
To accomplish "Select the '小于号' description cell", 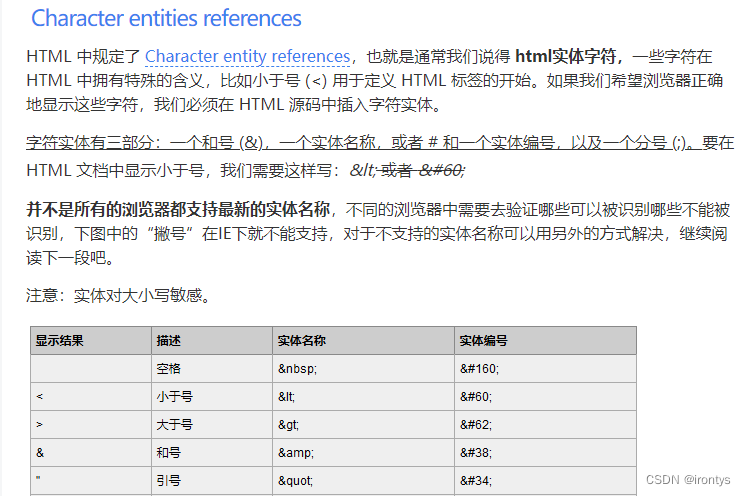I will pyautogui.click(x=212, y=397).
